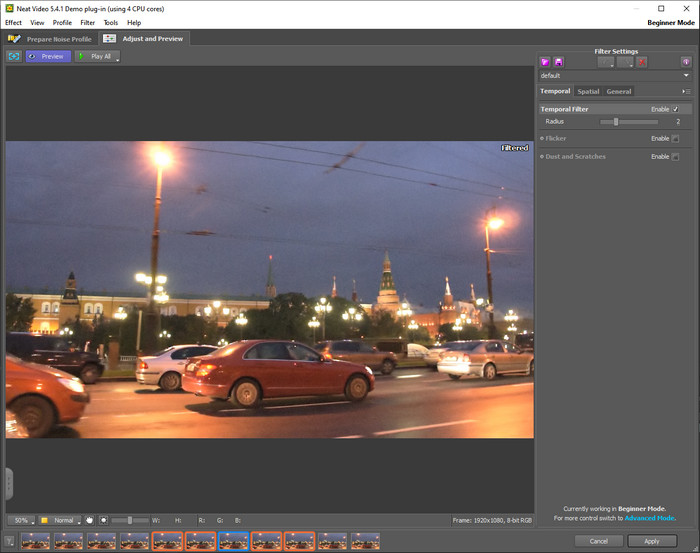Viewport: 700px width, 553px height.
Task: Save filter preset with the magenta floppy icon
Action: pyautogui.click(x=558, y=62)
